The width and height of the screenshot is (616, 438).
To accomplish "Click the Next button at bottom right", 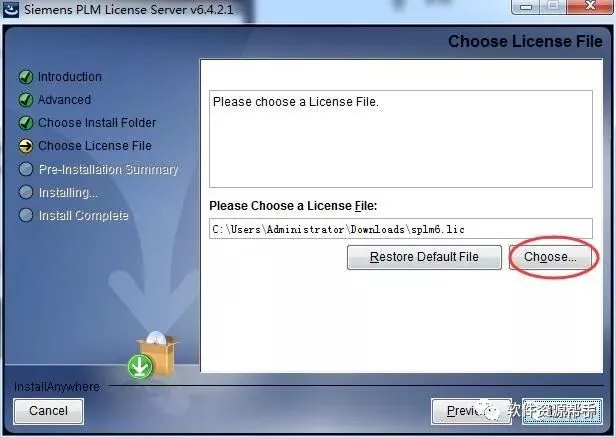I will point(562,411).
